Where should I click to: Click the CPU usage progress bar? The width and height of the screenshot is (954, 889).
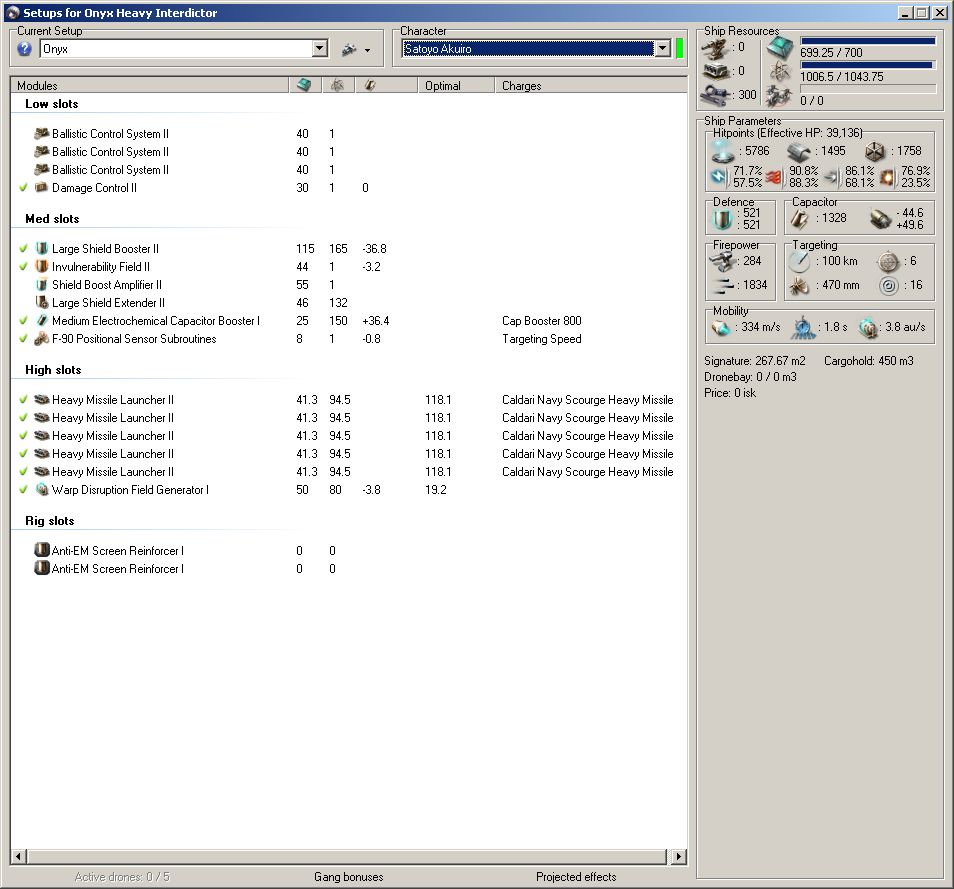[x=868, y=41]
